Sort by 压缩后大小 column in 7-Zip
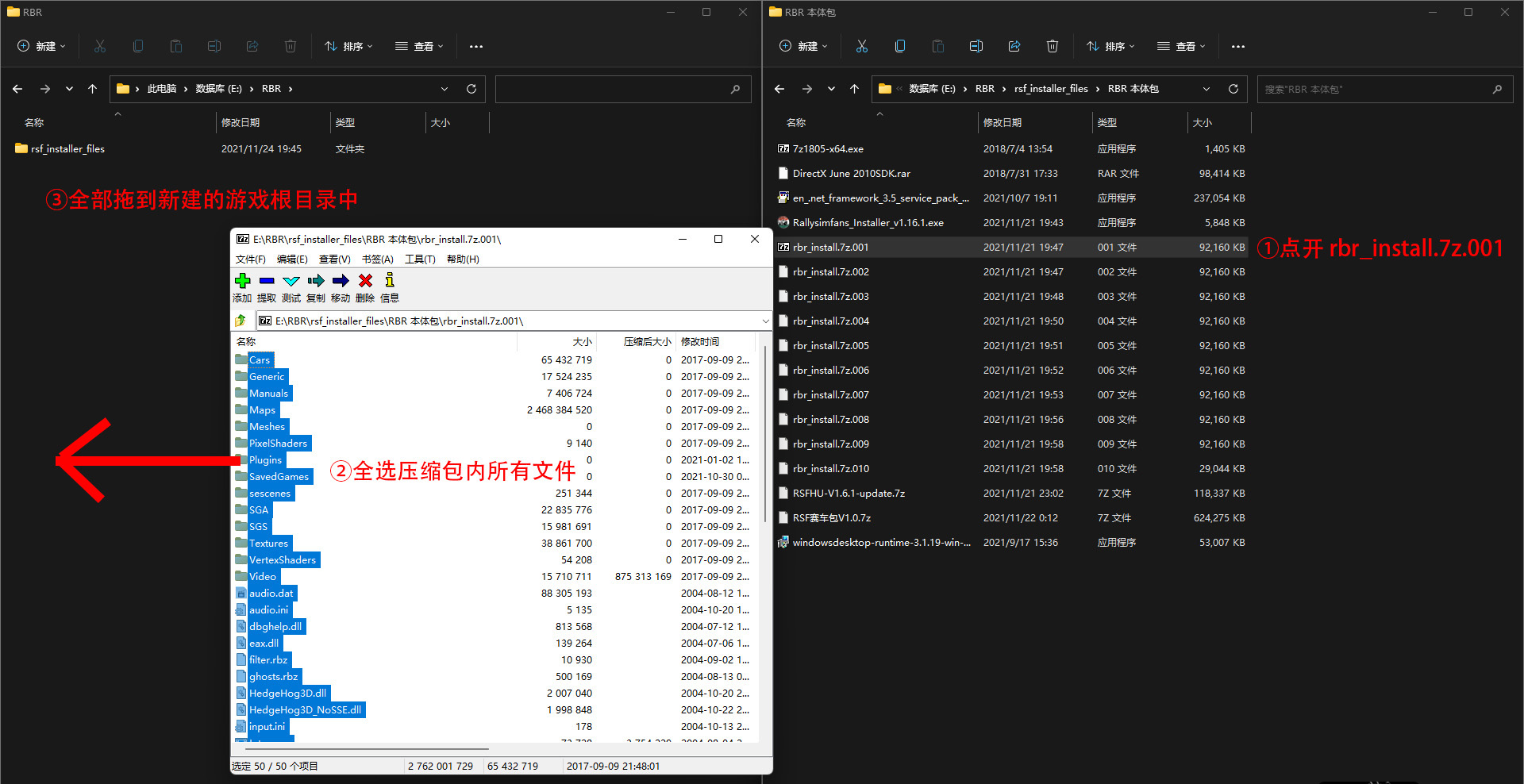The height and width of the screenshot is (784, 1524). 637,341
